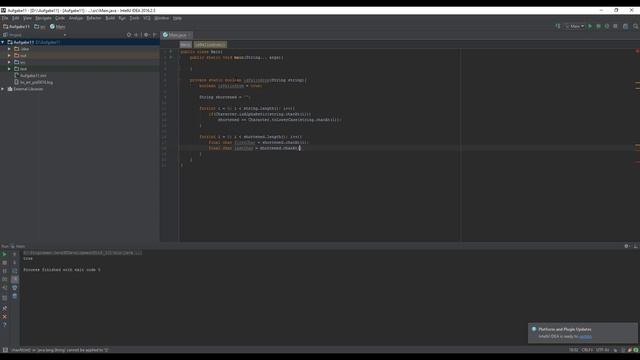640x360 pixels.
Task: Click the line separator CRLF in the status bar
Action: [x=587, y=350]
